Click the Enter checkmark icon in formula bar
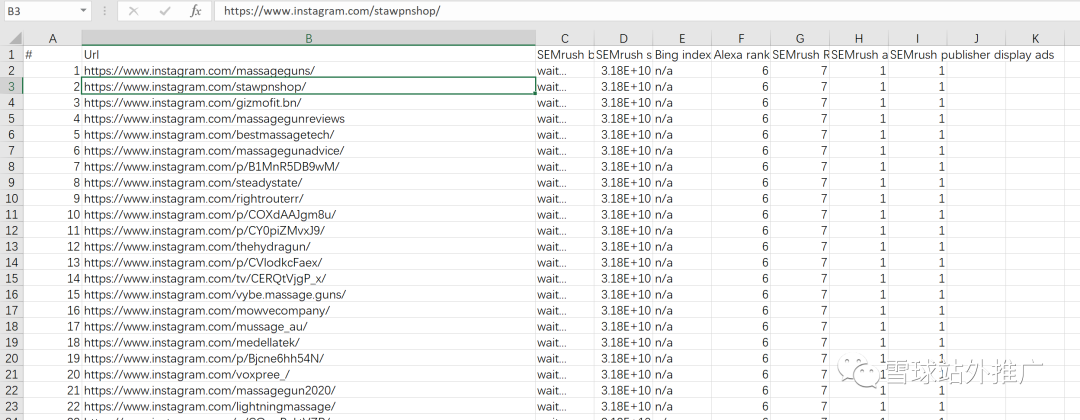Image resolution: width=1080 pixels, height=420 pixels. 165,11
